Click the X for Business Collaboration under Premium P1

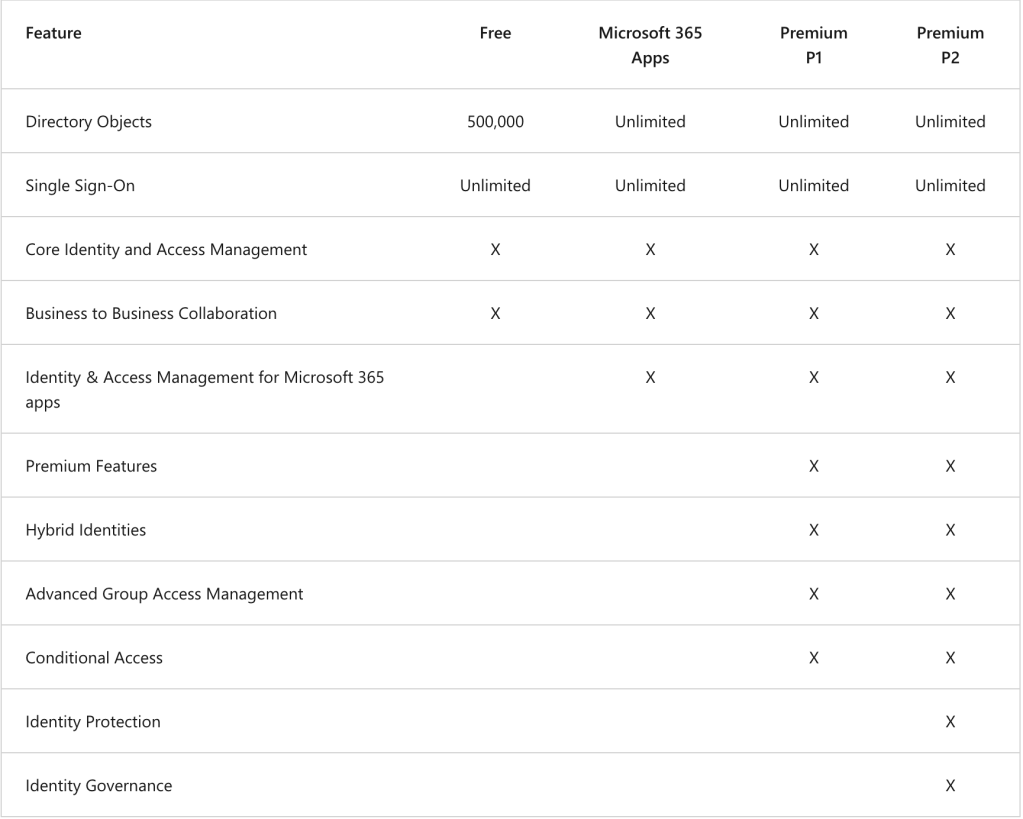coord(814,314)
